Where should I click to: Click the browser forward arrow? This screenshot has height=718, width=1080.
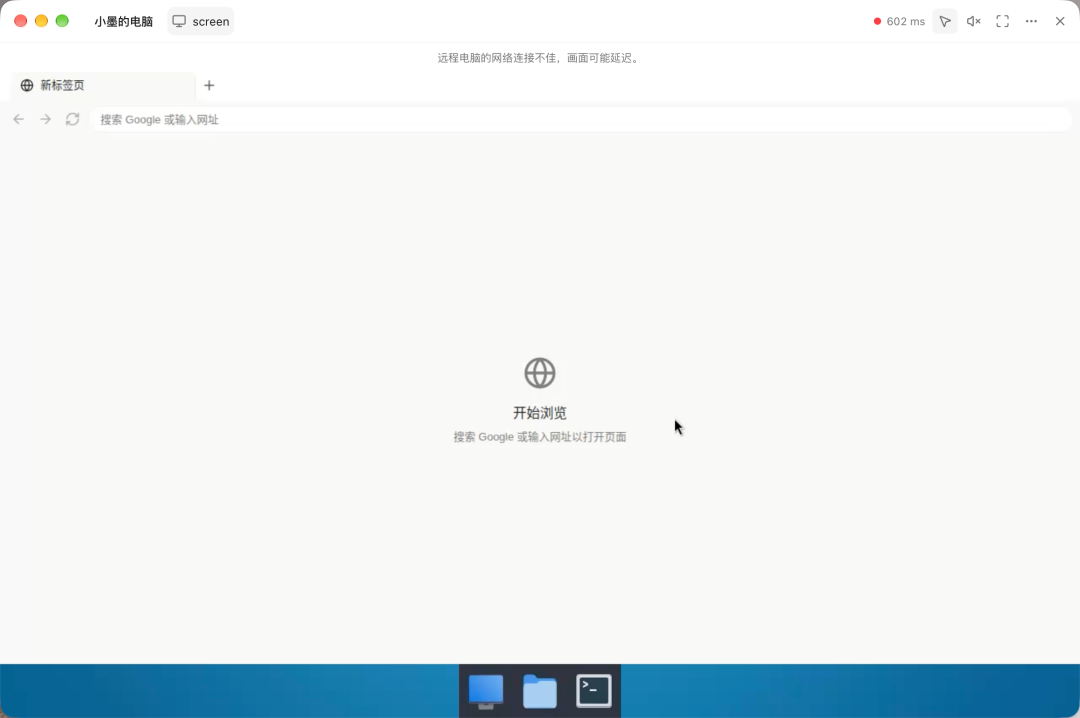click(45, 119)
